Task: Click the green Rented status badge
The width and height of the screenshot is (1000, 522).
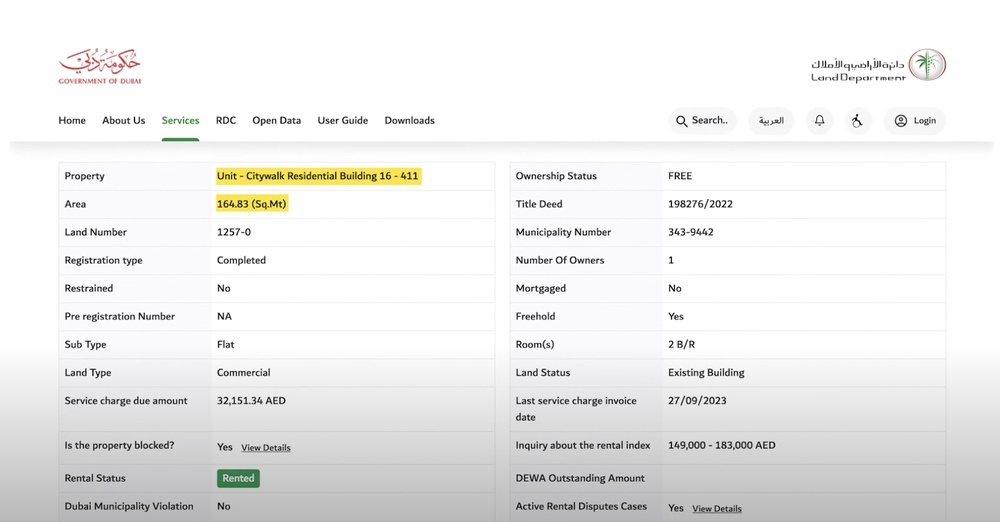Action: pyautogui.click(x=238, y=478)
